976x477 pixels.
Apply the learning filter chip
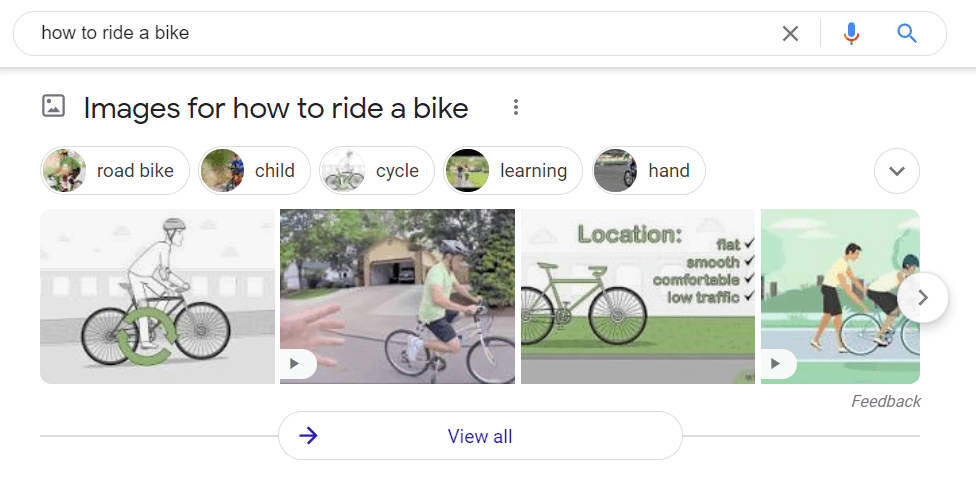pyautogui.click(x=512, y=171)
